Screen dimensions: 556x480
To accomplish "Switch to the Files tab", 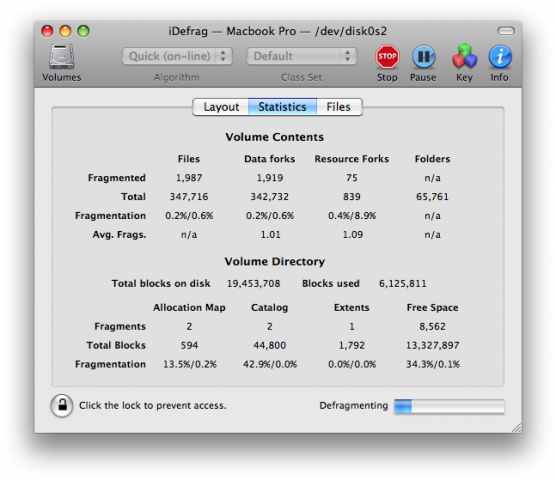I will (x=339, y=107).
